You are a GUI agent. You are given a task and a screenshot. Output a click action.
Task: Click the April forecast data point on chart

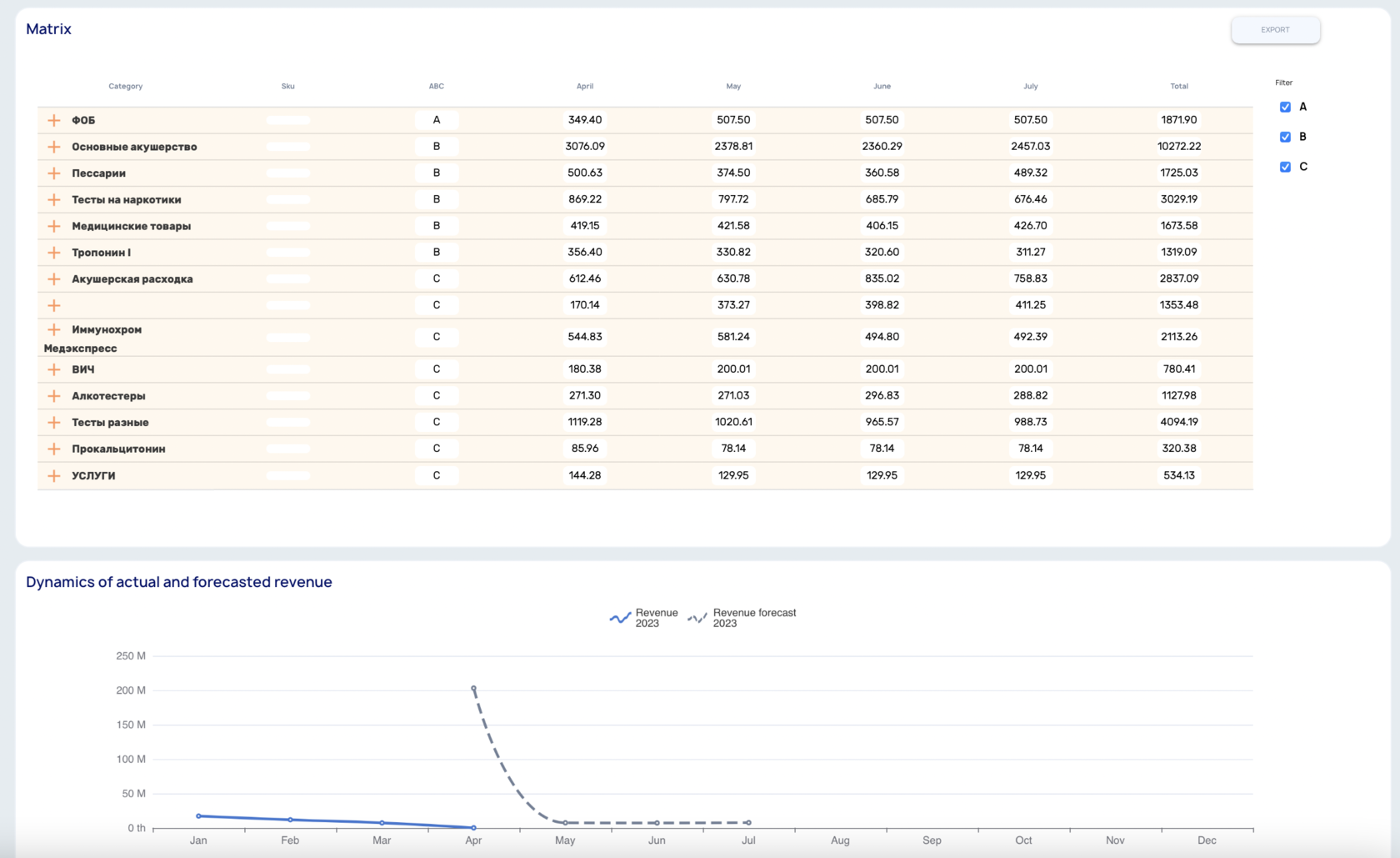[473, 688]
